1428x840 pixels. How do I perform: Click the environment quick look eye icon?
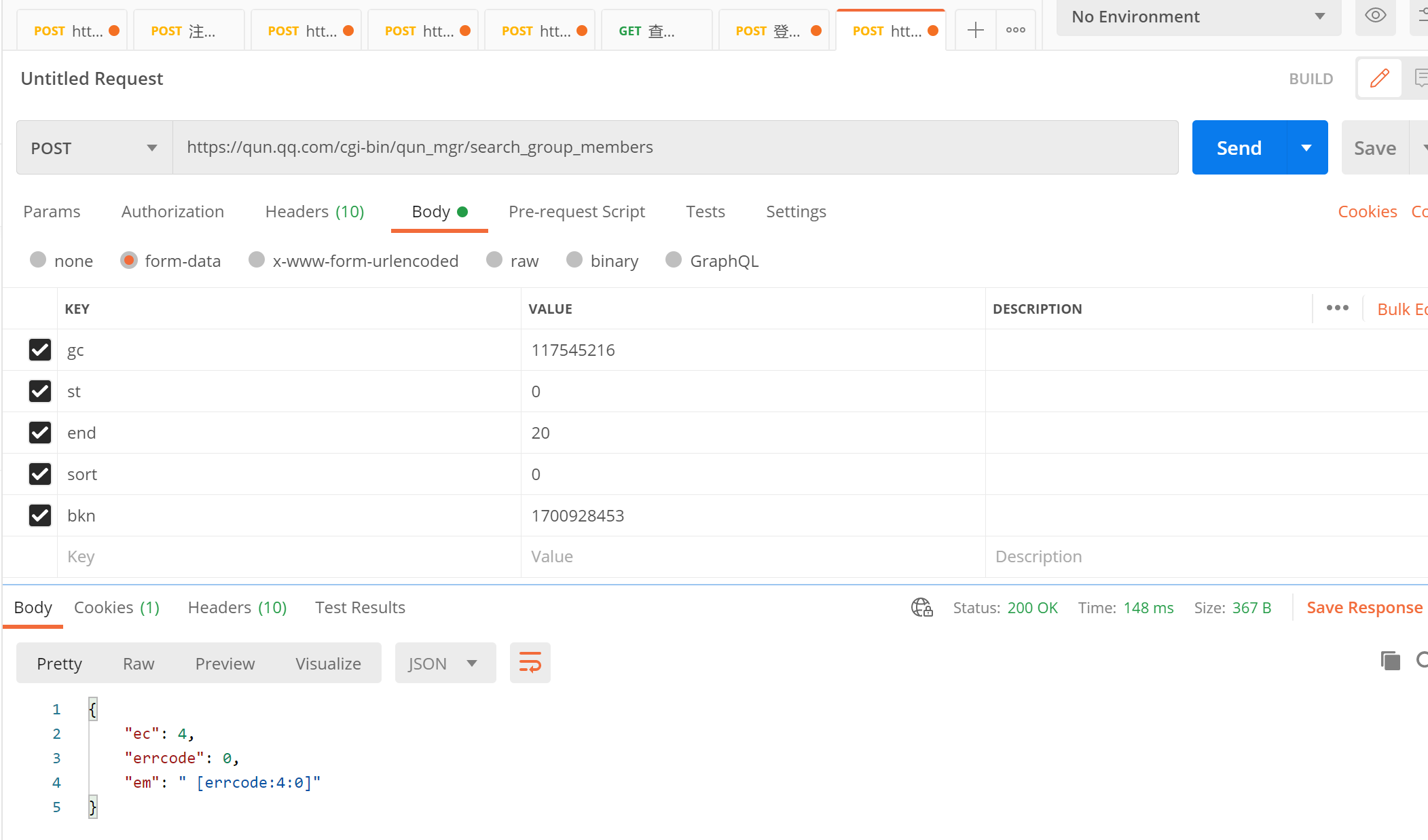(1375, 16)
